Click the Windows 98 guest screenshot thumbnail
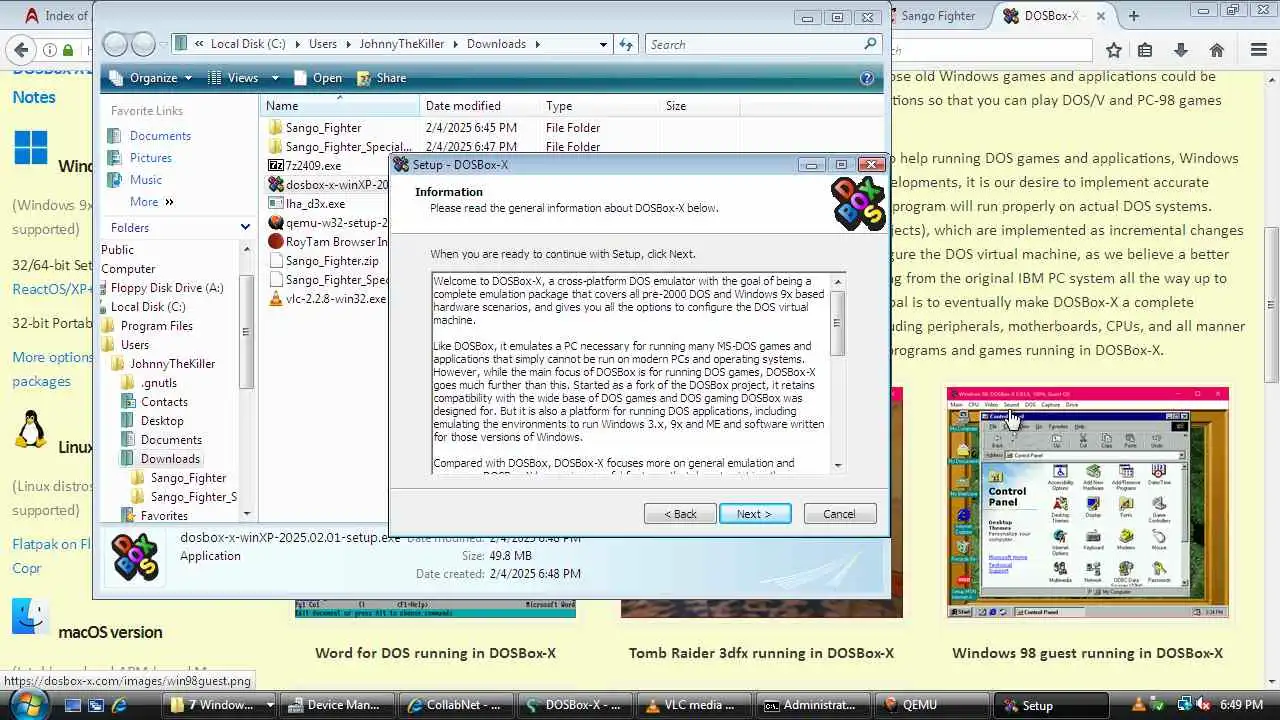1280x720 pixels. [1088, 503]
